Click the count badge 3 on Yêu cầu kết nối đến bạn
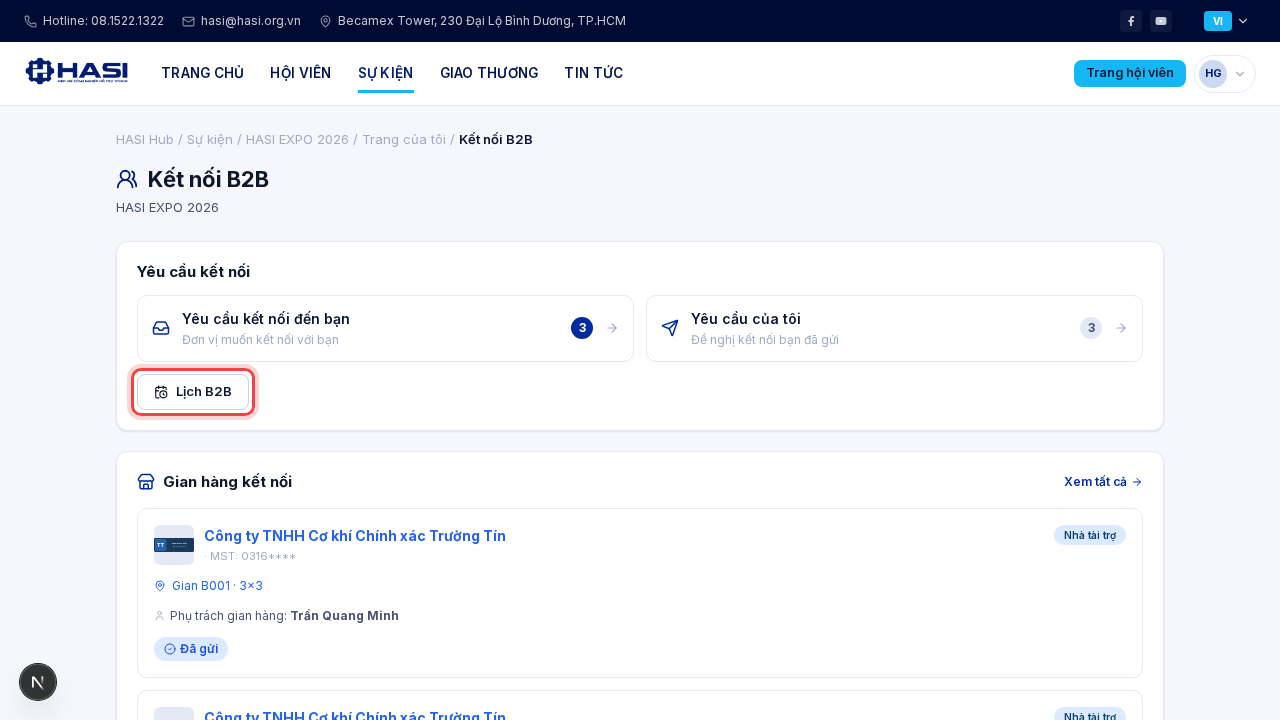This screenshot has width=1280, height=720. click(582, 328)
